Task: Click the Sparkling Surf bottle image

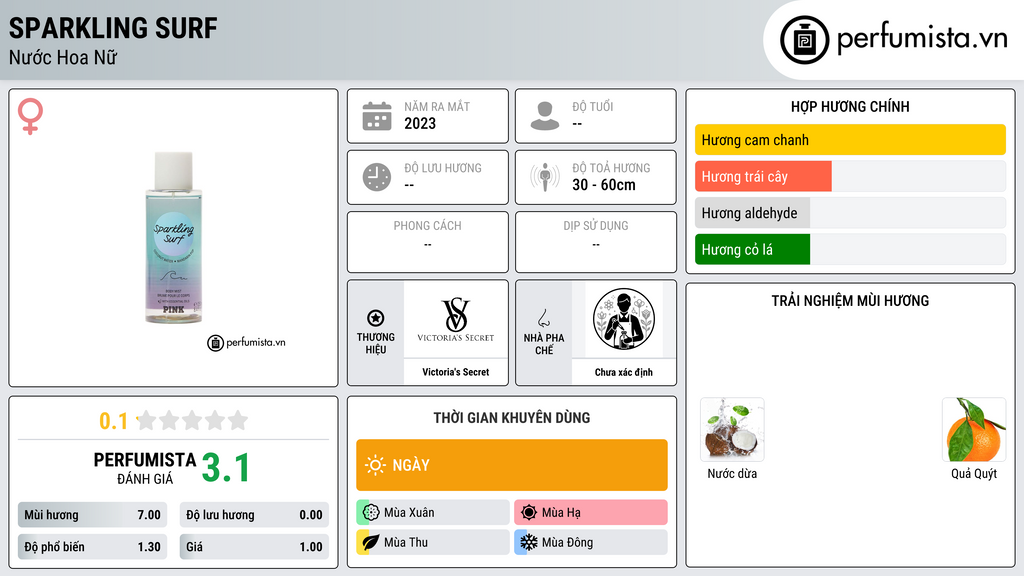Action: pyautogui.click(x=174, y=237)
